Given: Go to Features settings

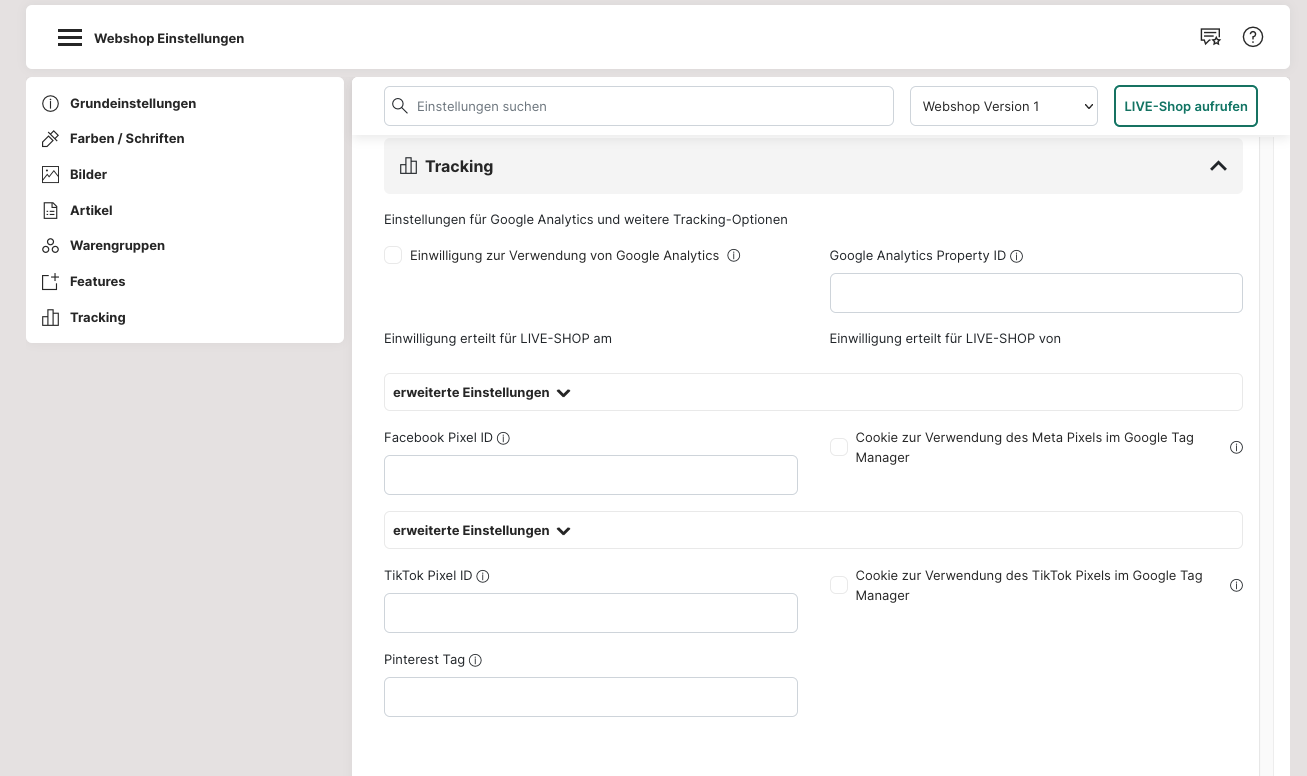Looking at the screenshot, I should coord(97,281).
